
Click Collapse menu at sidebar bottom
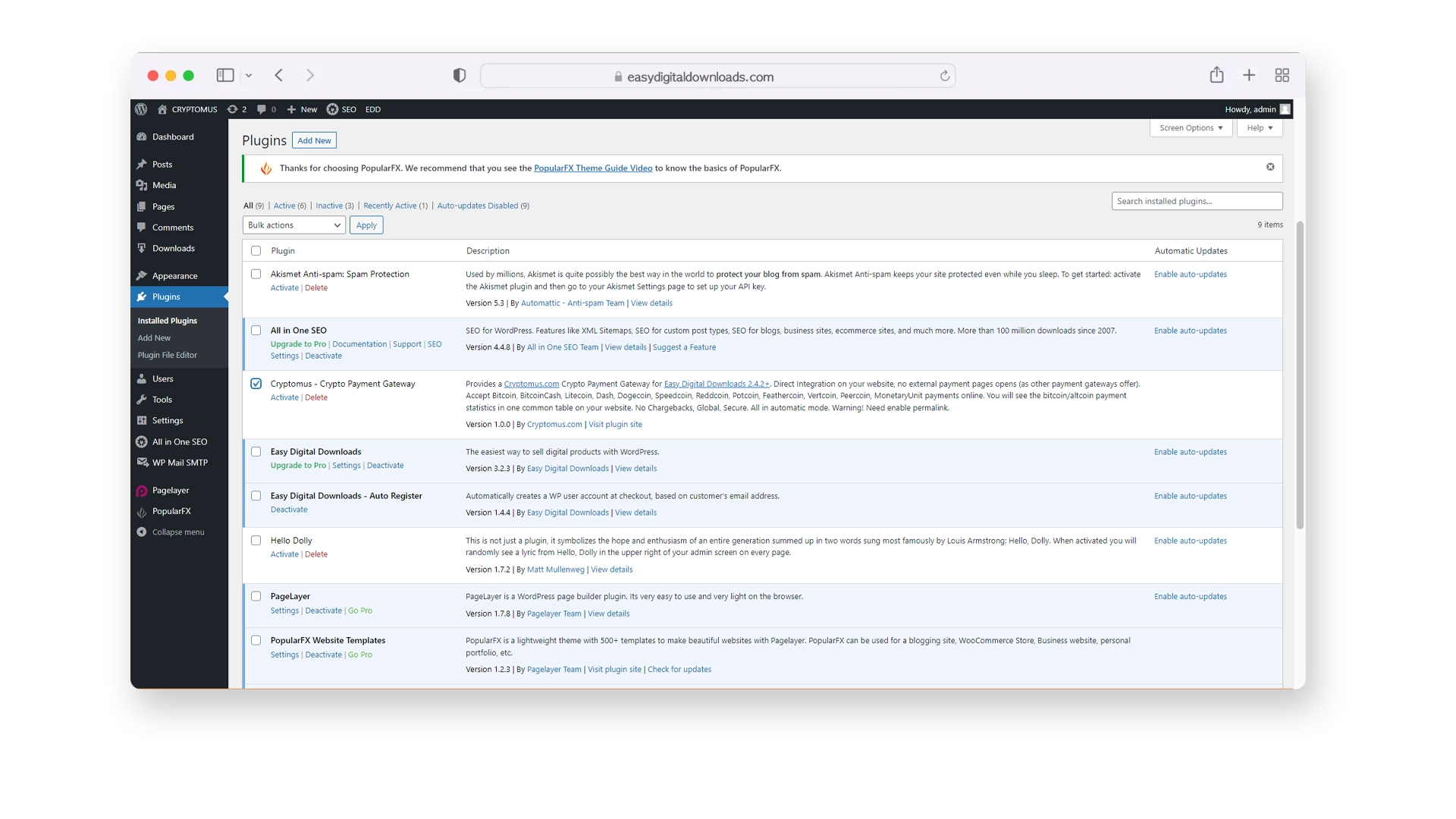pos(177,531)
